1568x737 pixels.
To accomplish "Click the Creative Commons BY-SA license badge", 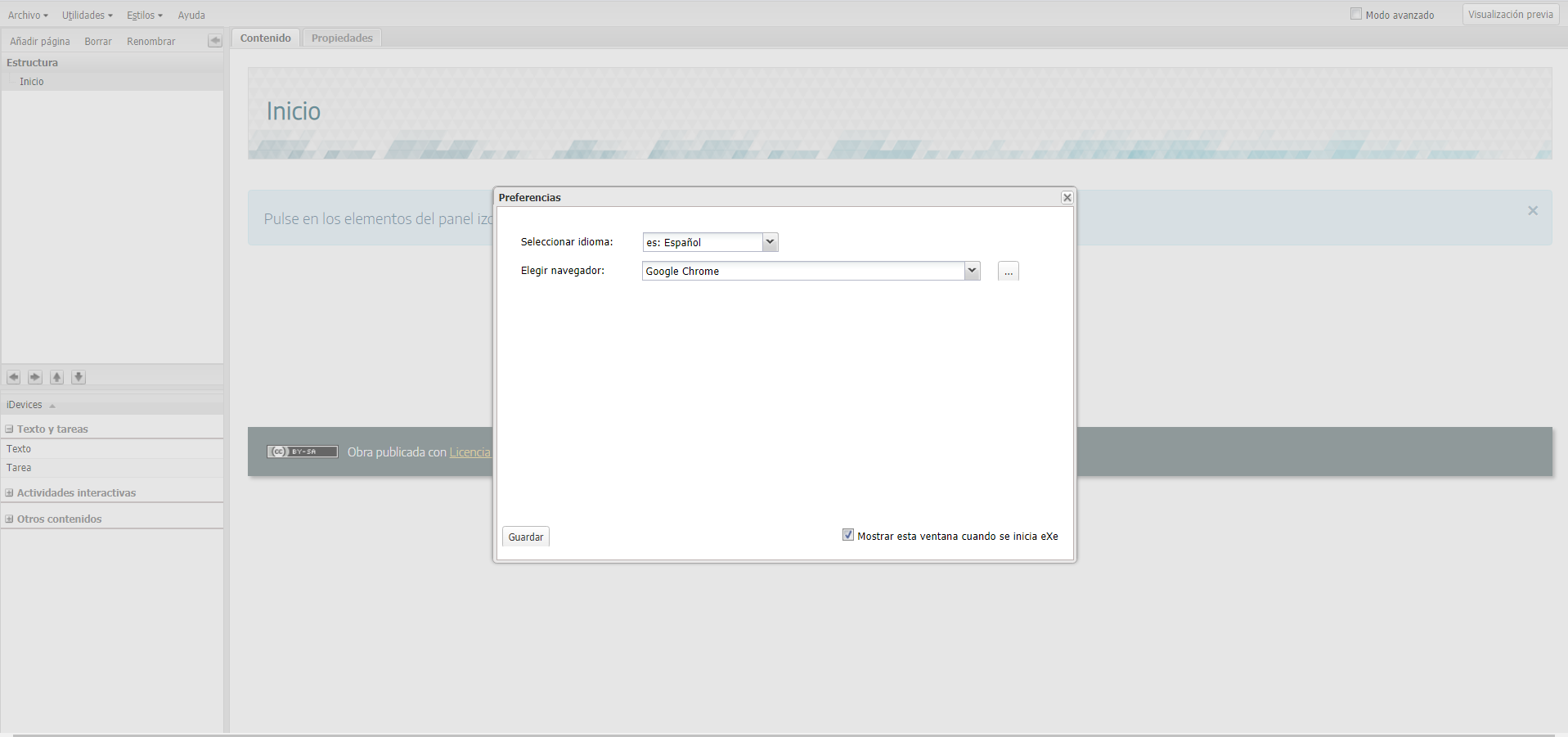I will coord(302,452).
